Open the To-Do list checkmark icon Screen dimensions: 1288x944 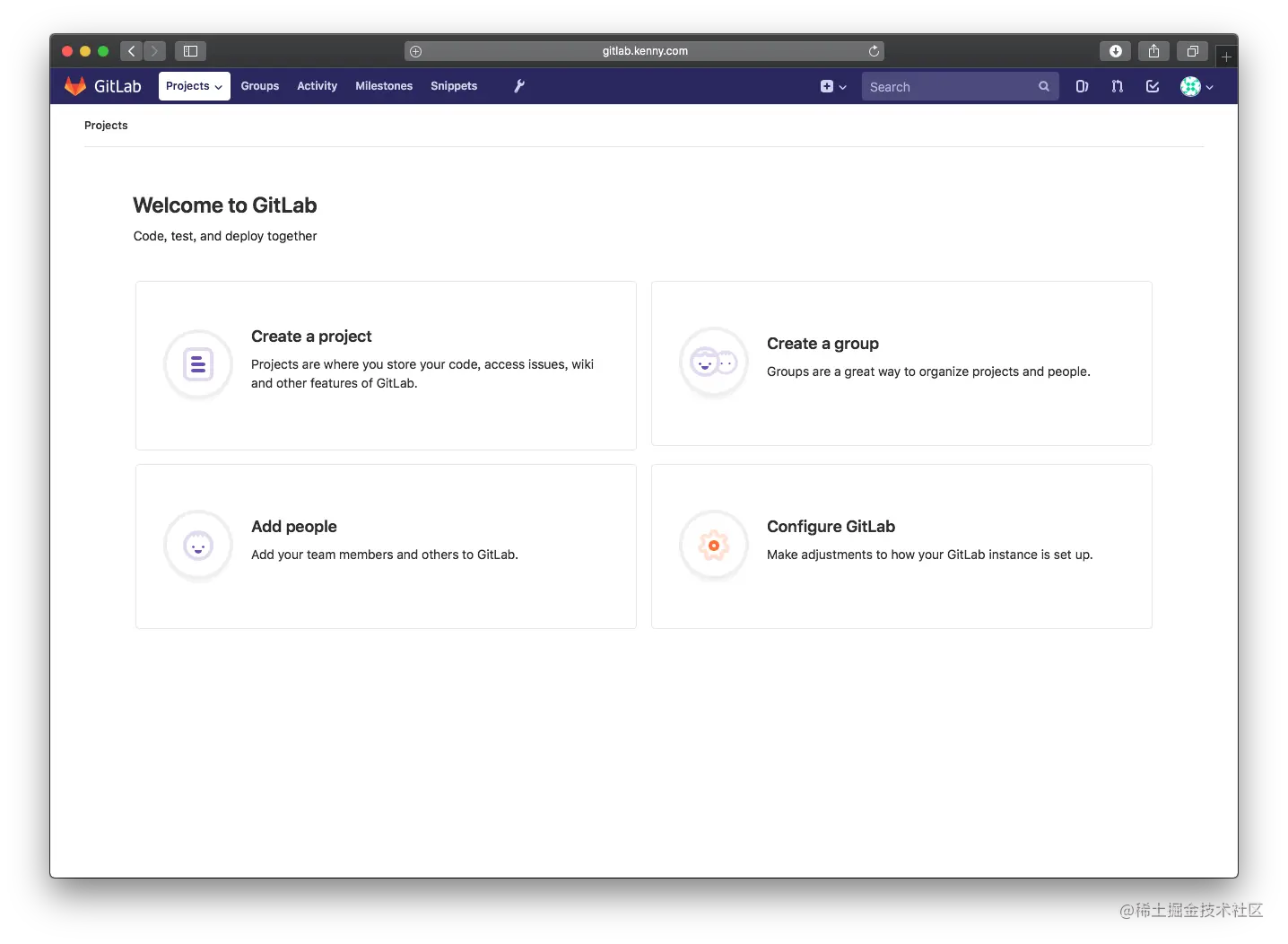pyautogui.click(x=1153, y=87)
